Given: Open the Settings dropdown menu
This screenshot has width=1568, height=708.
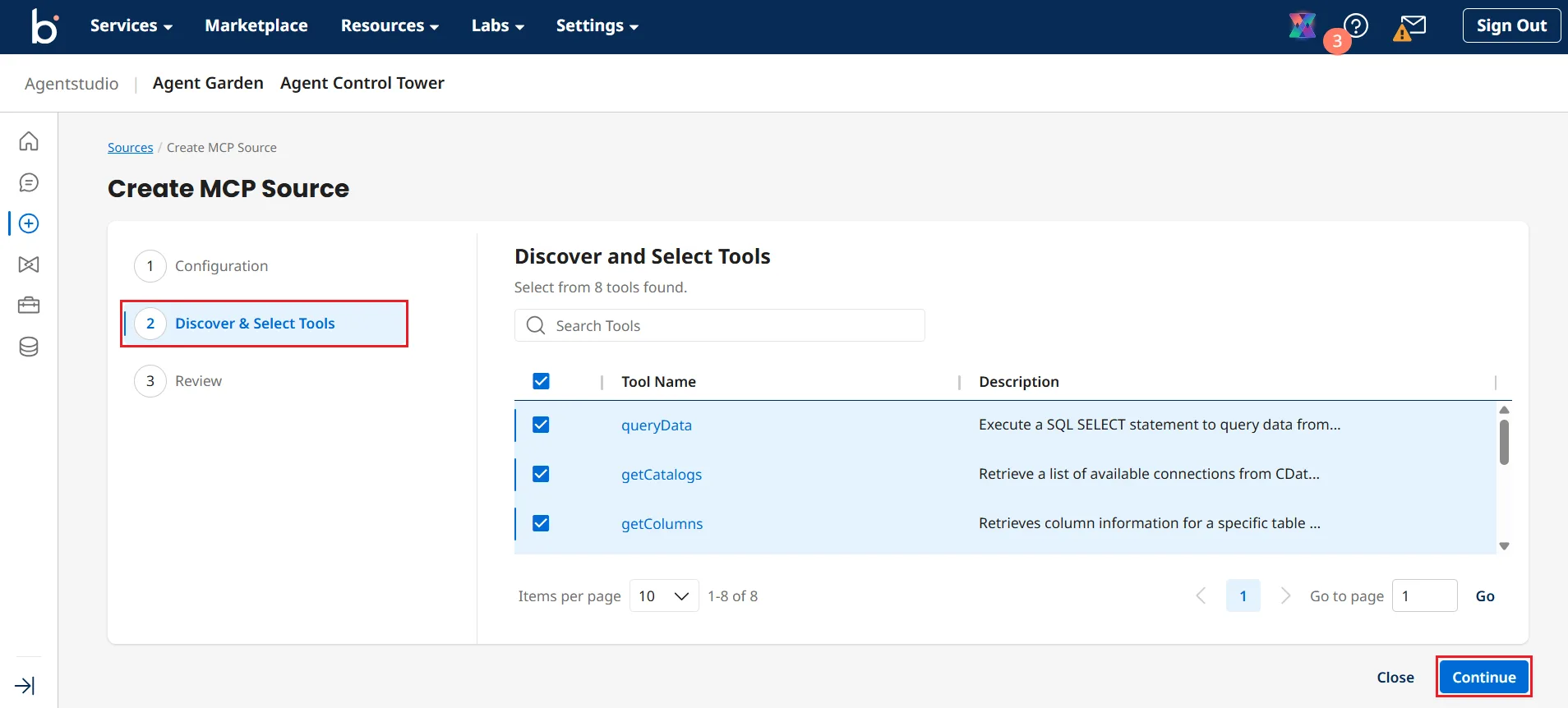Looking at the screenshot, I should 597,26.
